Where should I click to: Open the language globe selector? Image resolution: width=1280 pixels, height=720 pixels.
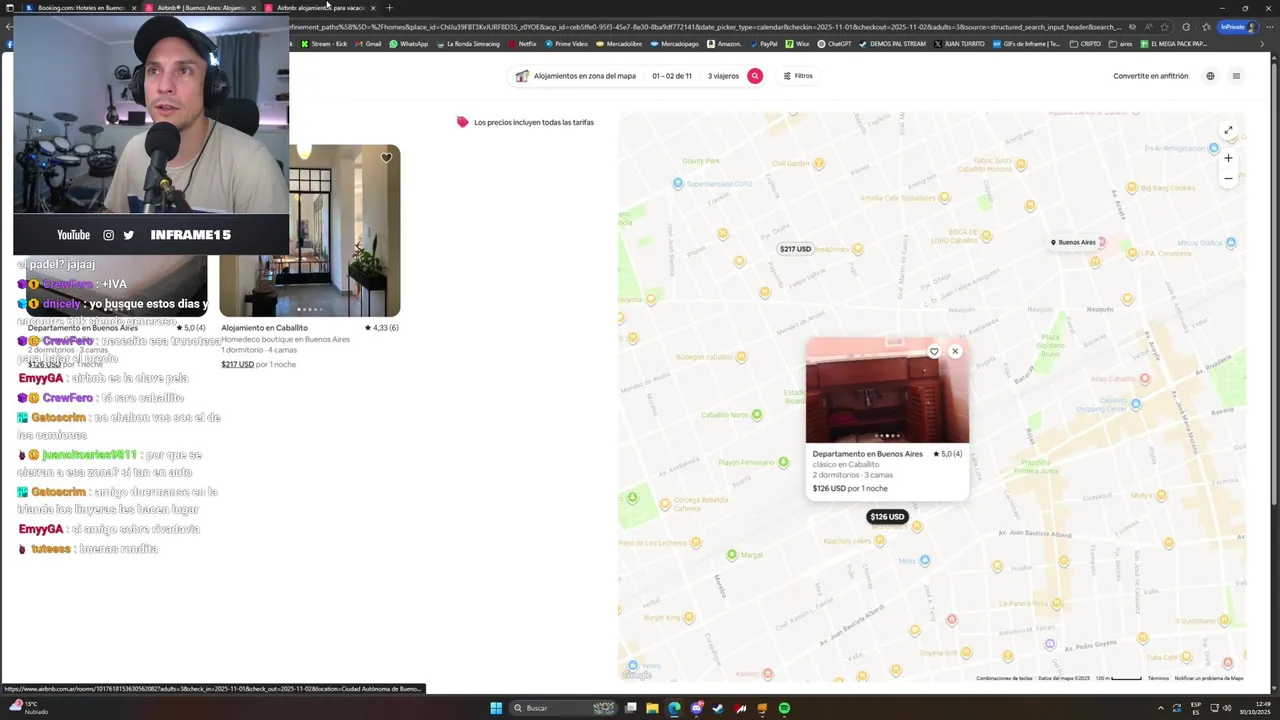1210,76
